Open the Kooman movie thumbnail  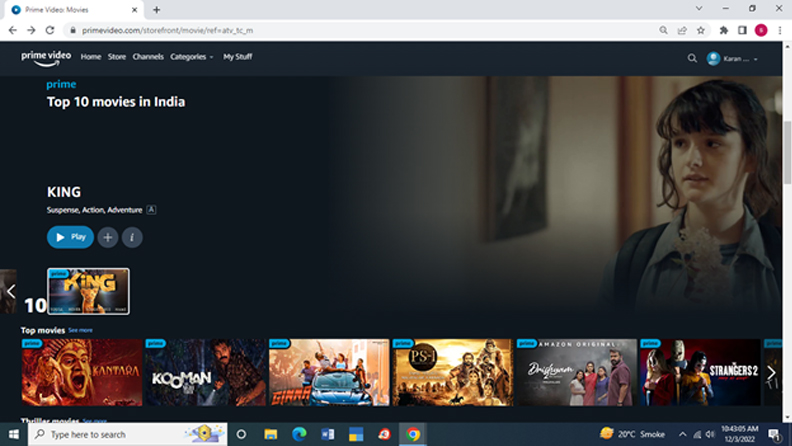point(206,372)
